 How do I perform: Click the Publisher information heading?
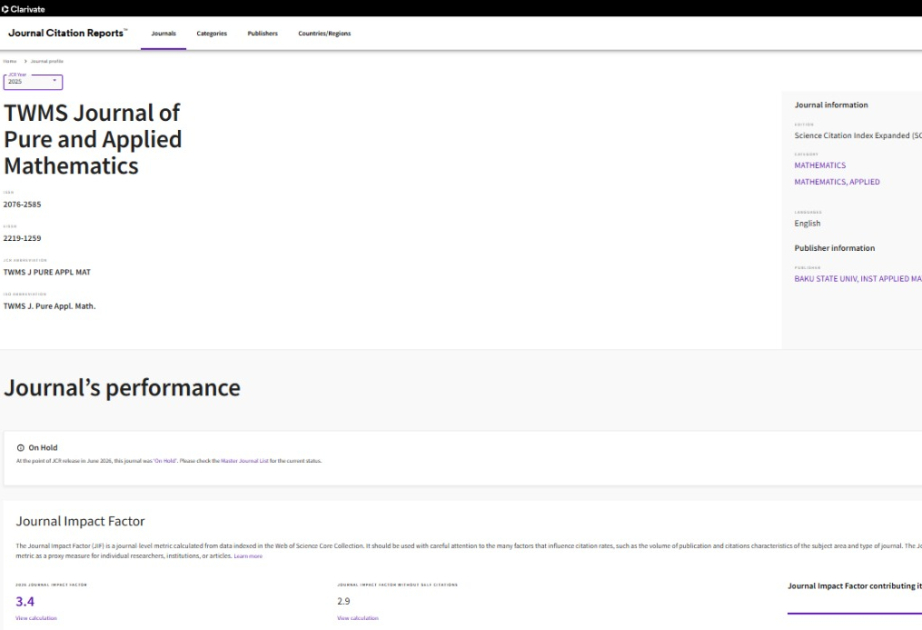(x=834, y=248)
